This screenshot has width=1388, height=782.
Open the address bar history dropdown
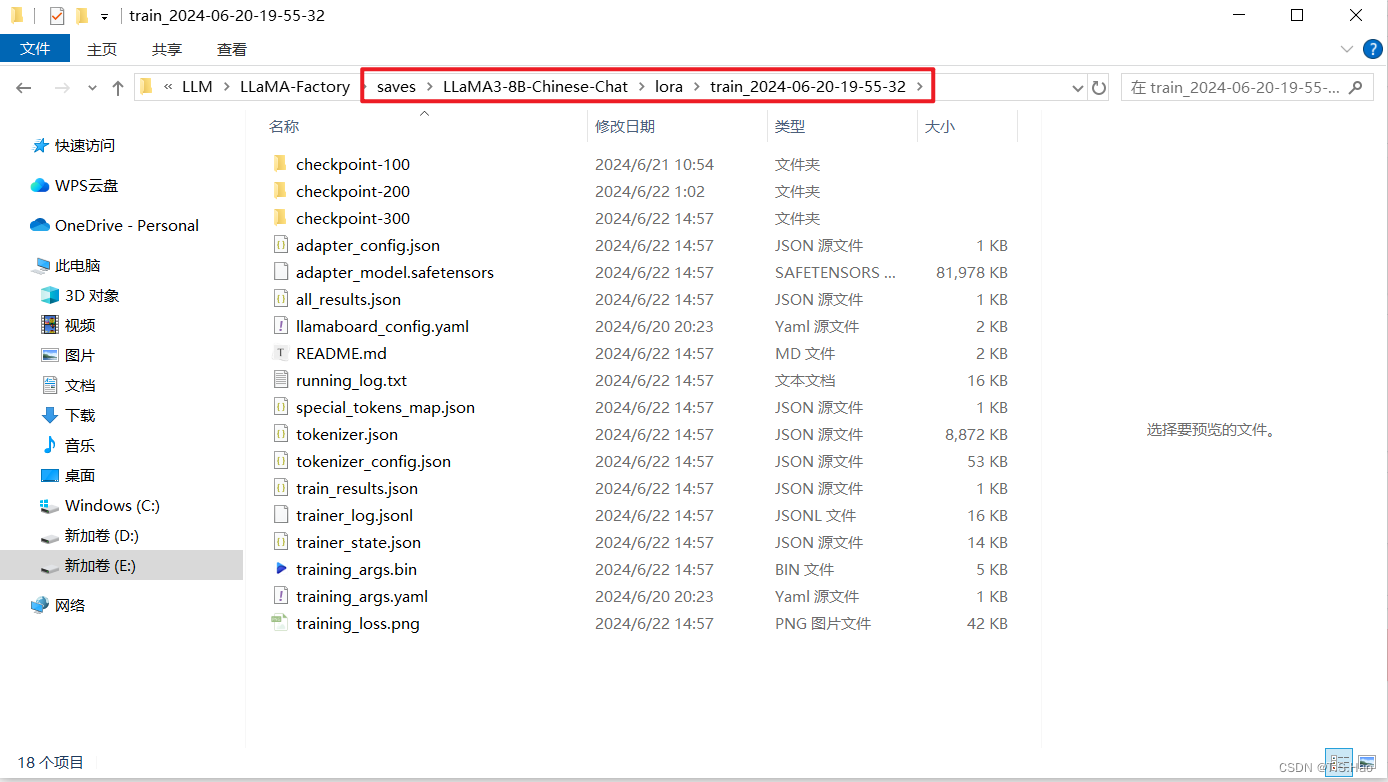pos(1077,87)
